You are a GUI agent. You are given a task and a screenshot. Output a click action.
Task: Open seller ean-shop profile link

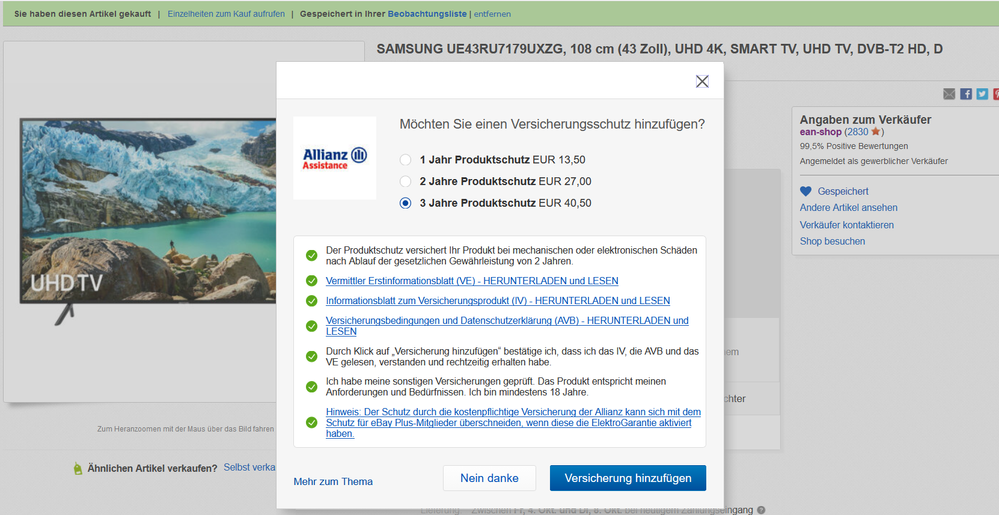[821, 132]
